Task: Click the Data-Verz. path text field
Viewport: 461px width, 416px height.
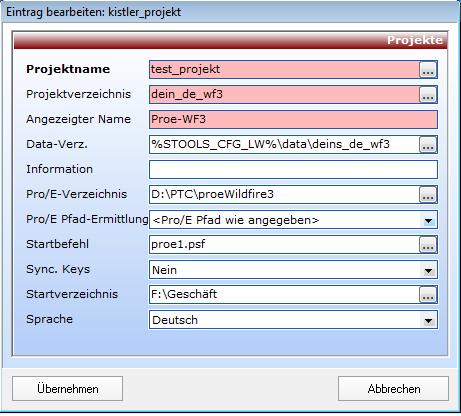Action: tap(284, 145)
